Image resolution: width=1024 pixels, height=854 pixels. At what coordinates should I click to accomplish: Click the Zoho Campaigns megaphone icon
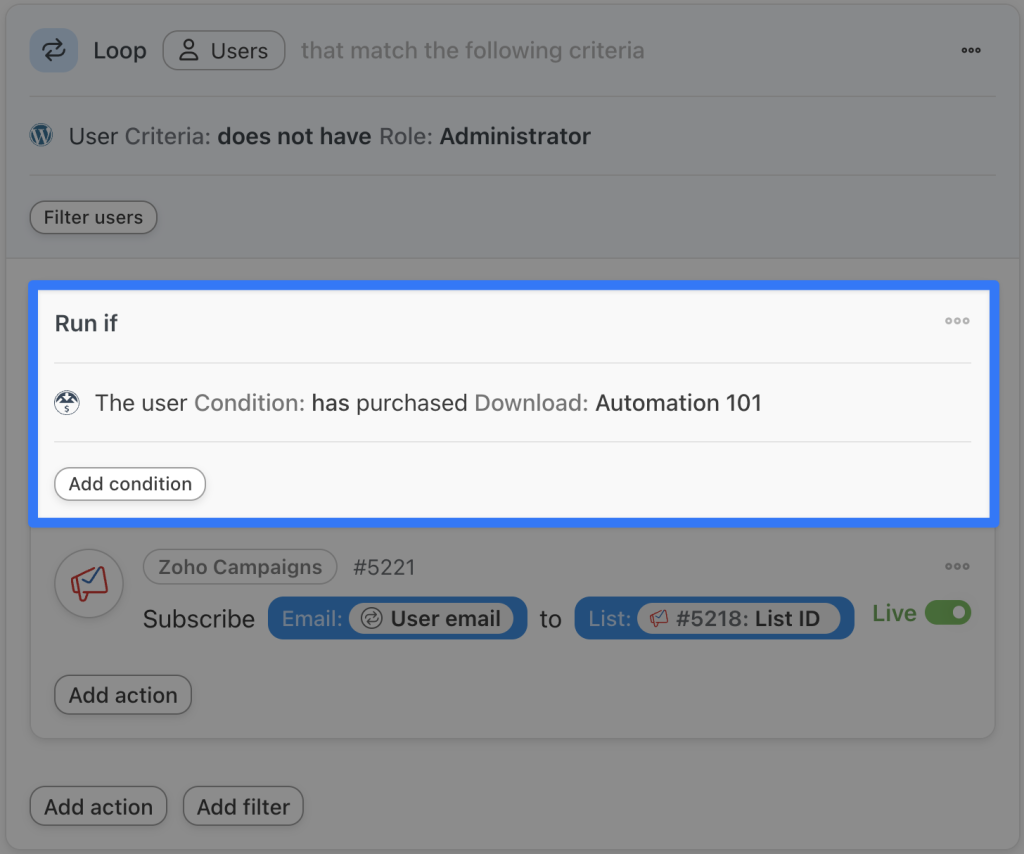(x=89, y=583)
